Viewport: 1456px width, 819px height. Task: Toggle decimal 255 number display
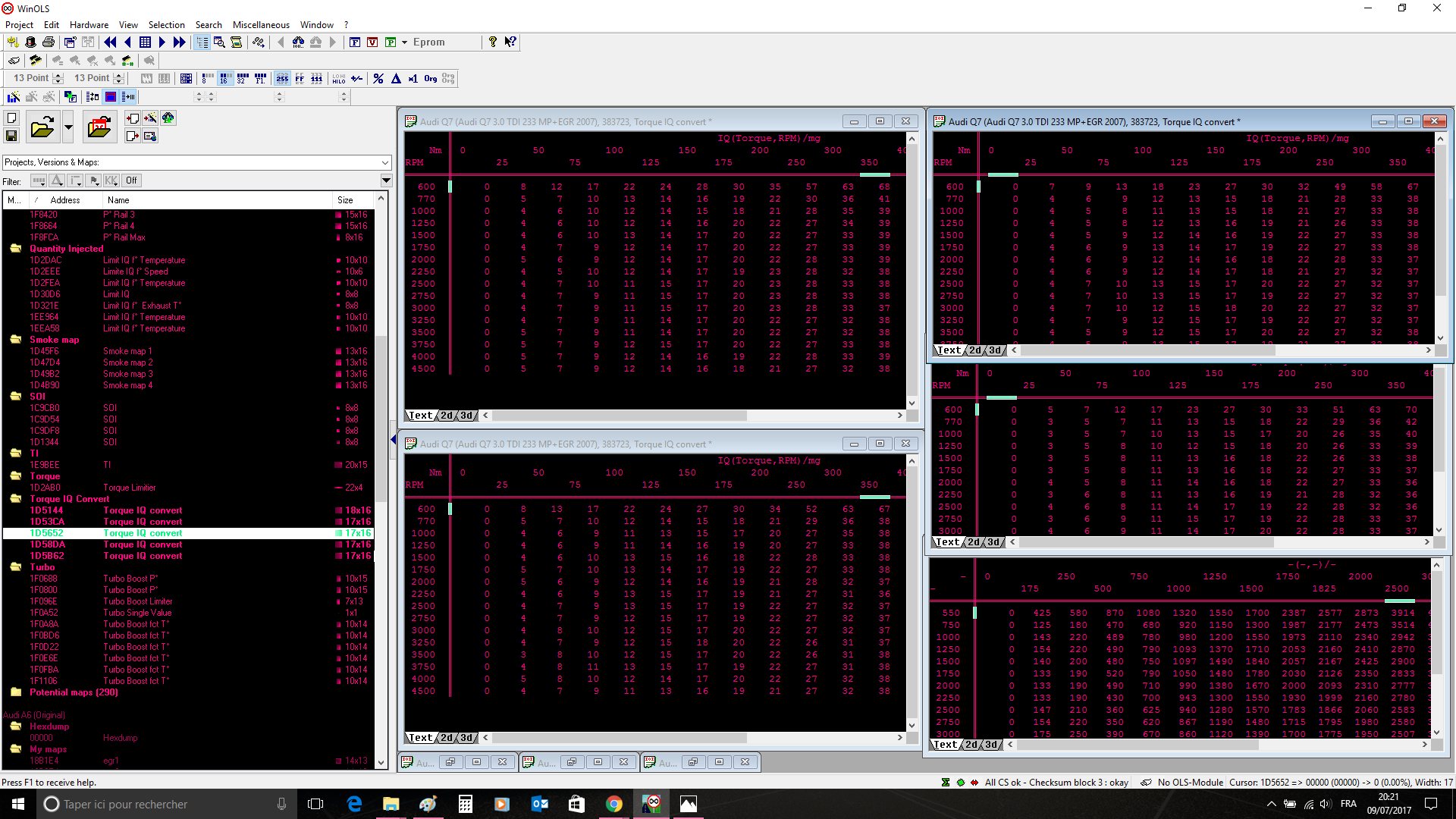click(x=282, y=78)
